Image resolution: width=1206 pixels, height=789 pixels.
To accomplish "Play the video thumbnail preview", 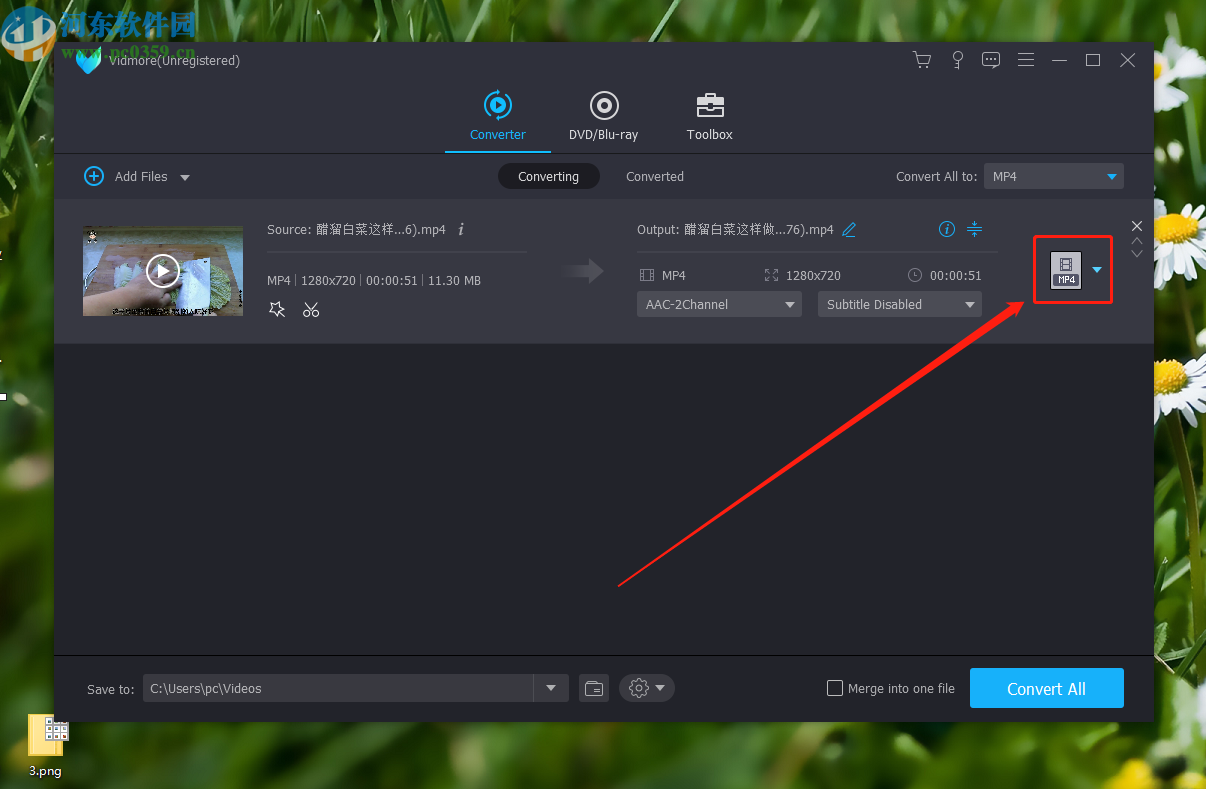I will [163, 270].
